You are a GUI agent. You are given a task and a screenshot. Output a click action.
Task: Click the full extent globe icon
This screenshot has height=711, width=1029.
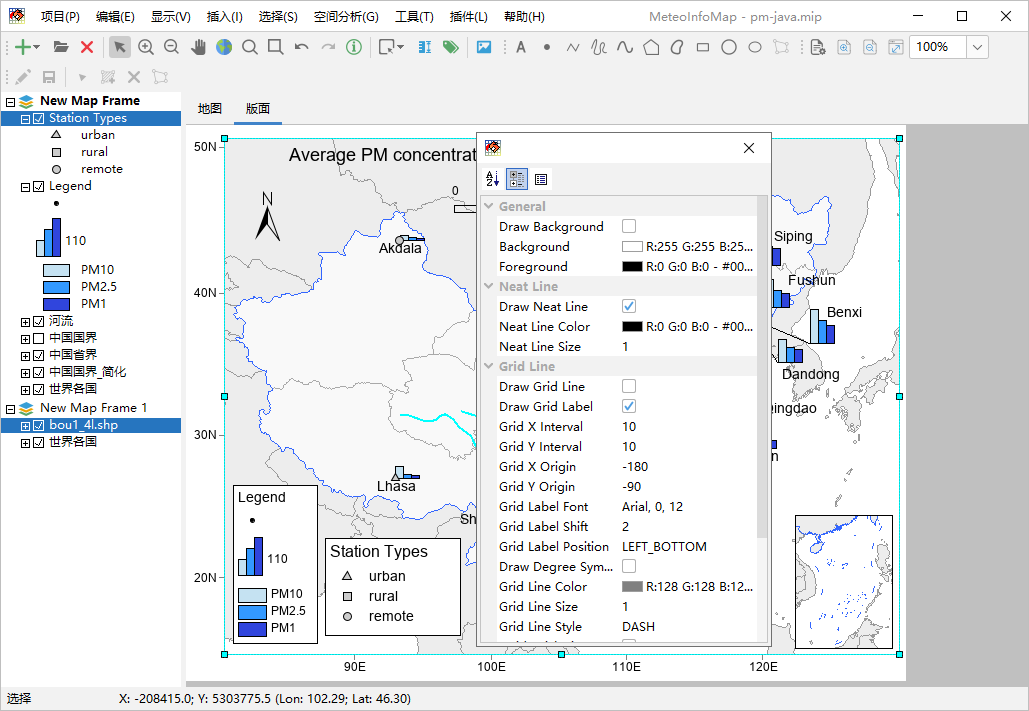click(224, 47)
